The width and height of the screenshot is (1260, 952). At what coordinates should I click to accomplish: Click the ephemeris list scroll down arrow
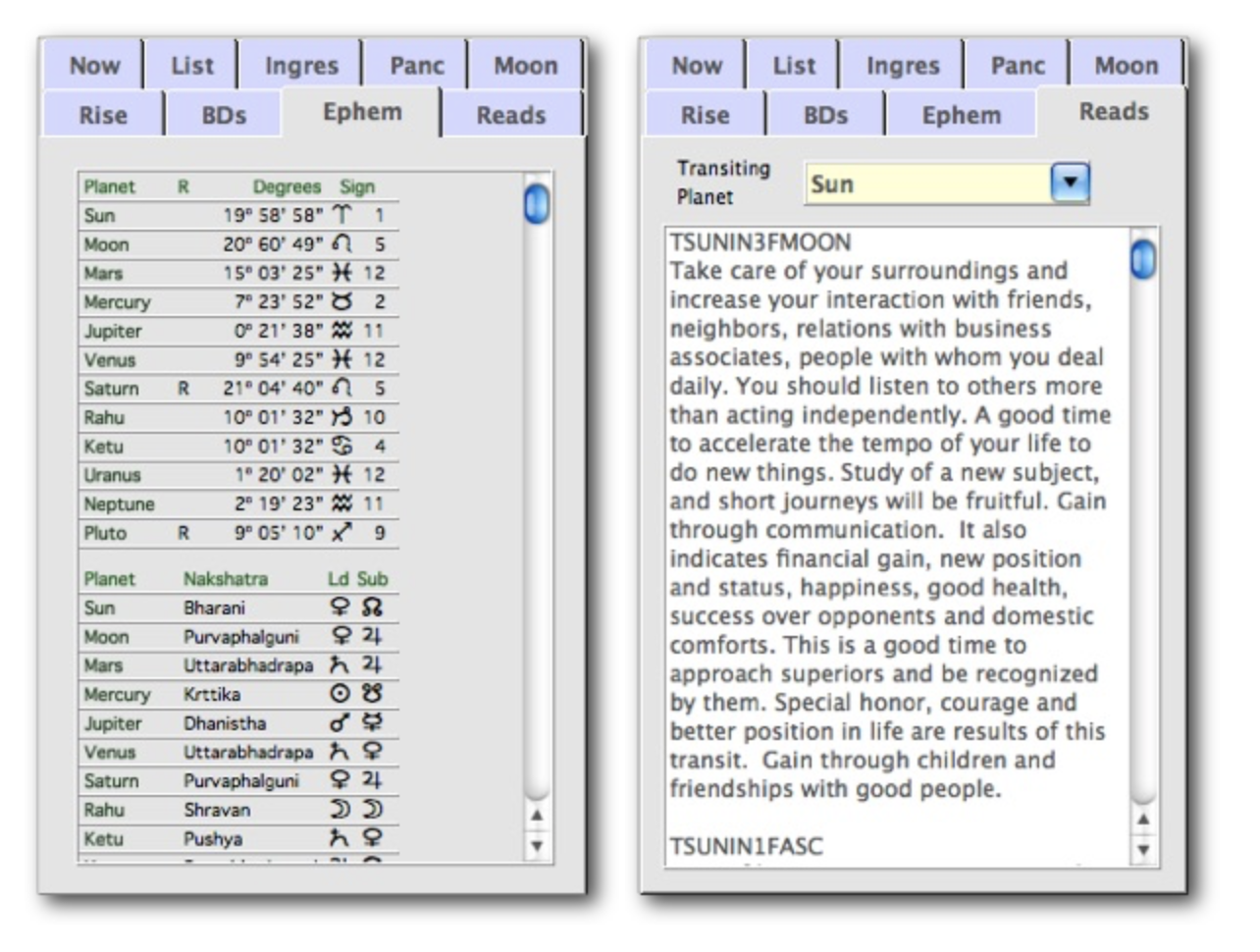(x=537, y=845)
